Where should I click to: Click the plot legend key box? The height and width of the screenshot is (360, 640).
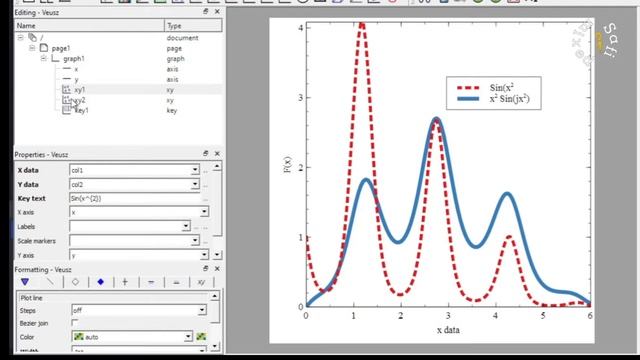(x=493, y=93)
